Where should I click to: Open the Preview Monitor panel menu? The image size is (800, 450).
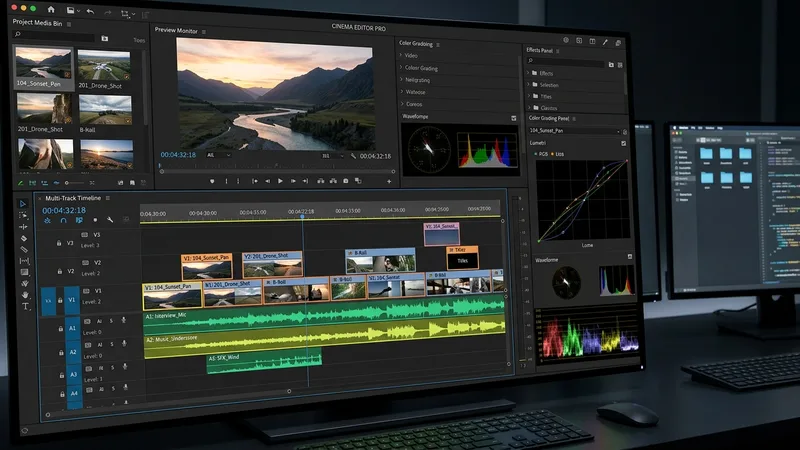pos(204,32)
